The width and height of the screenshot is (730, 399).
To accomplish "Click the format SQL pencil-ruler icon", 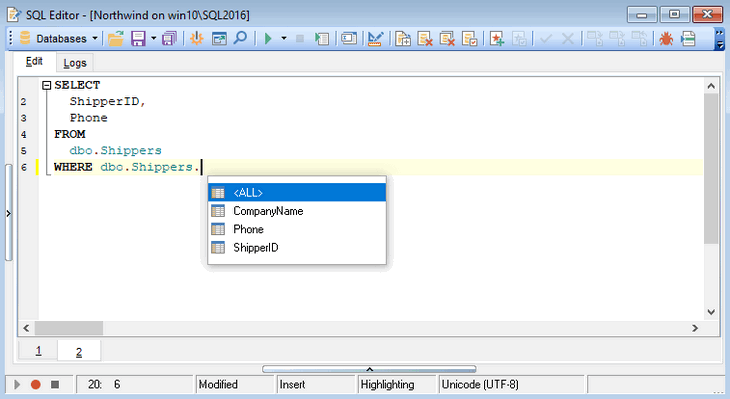I will [x=375, y=38].
